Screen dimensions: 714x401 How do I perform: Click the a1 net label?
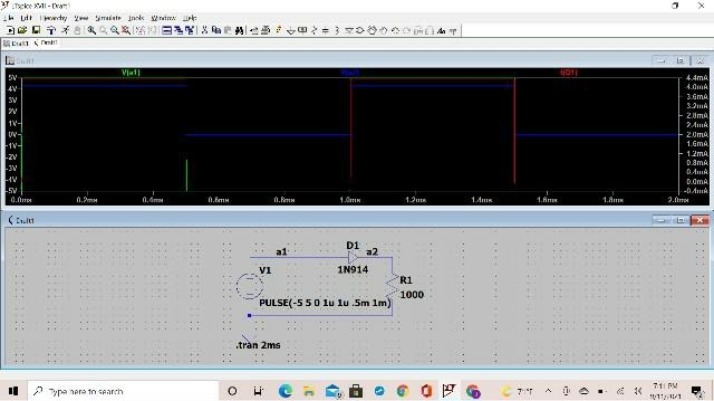pos(281,252)
